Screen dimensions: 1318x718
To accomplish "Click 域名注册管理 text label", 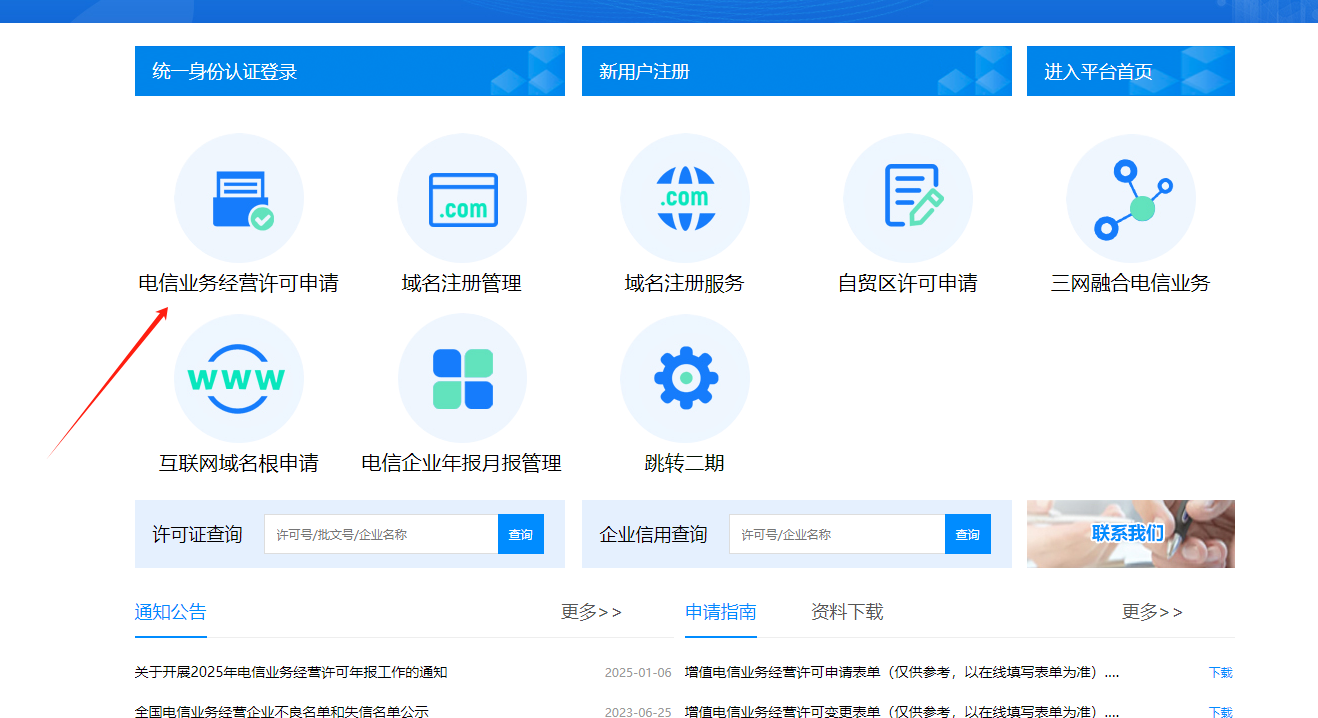I will (x=462, y=284).
